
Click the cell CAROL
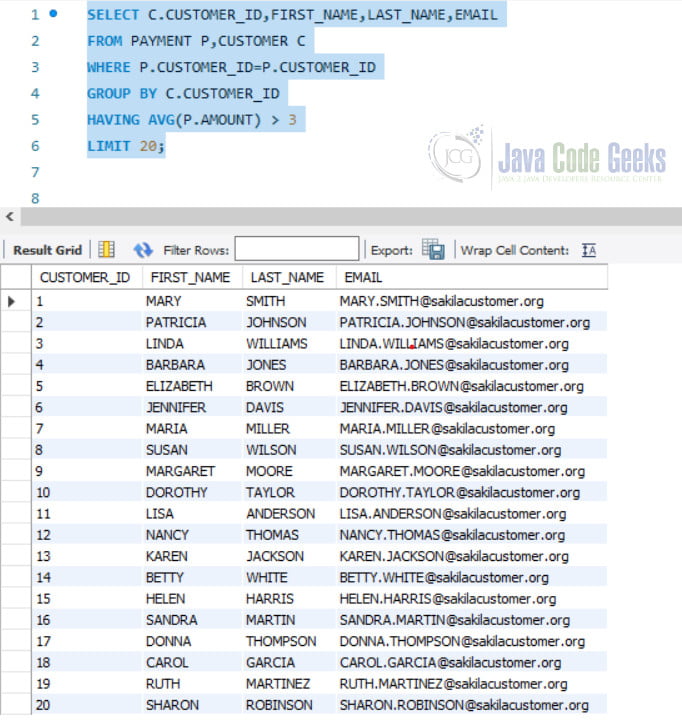(x=167, y=663)
